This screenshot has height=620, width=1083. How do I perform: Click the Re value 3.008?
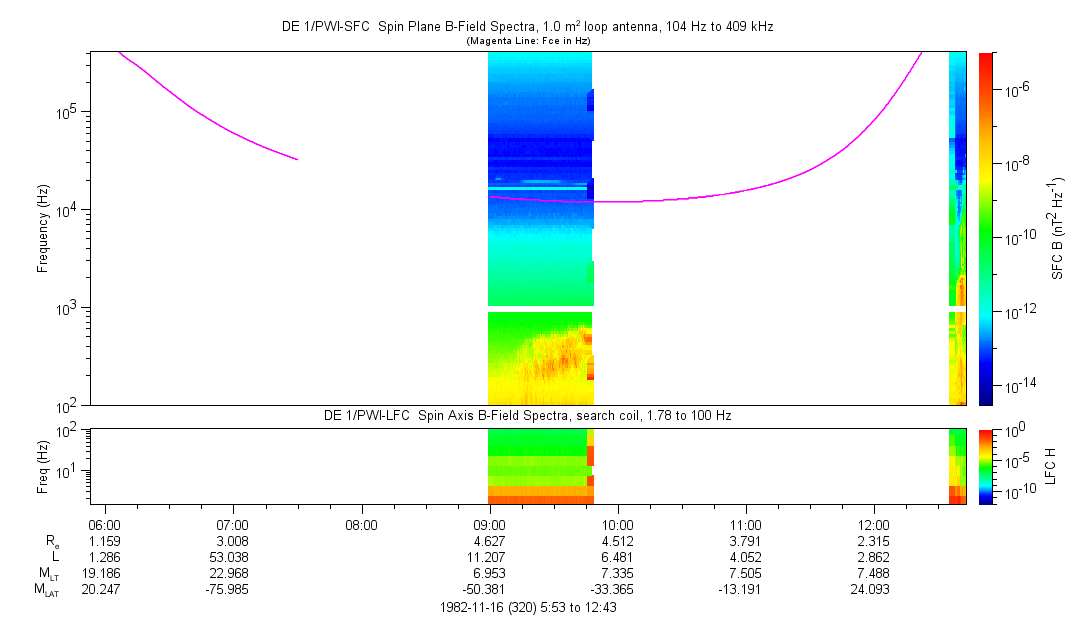(x=233, y=541)
